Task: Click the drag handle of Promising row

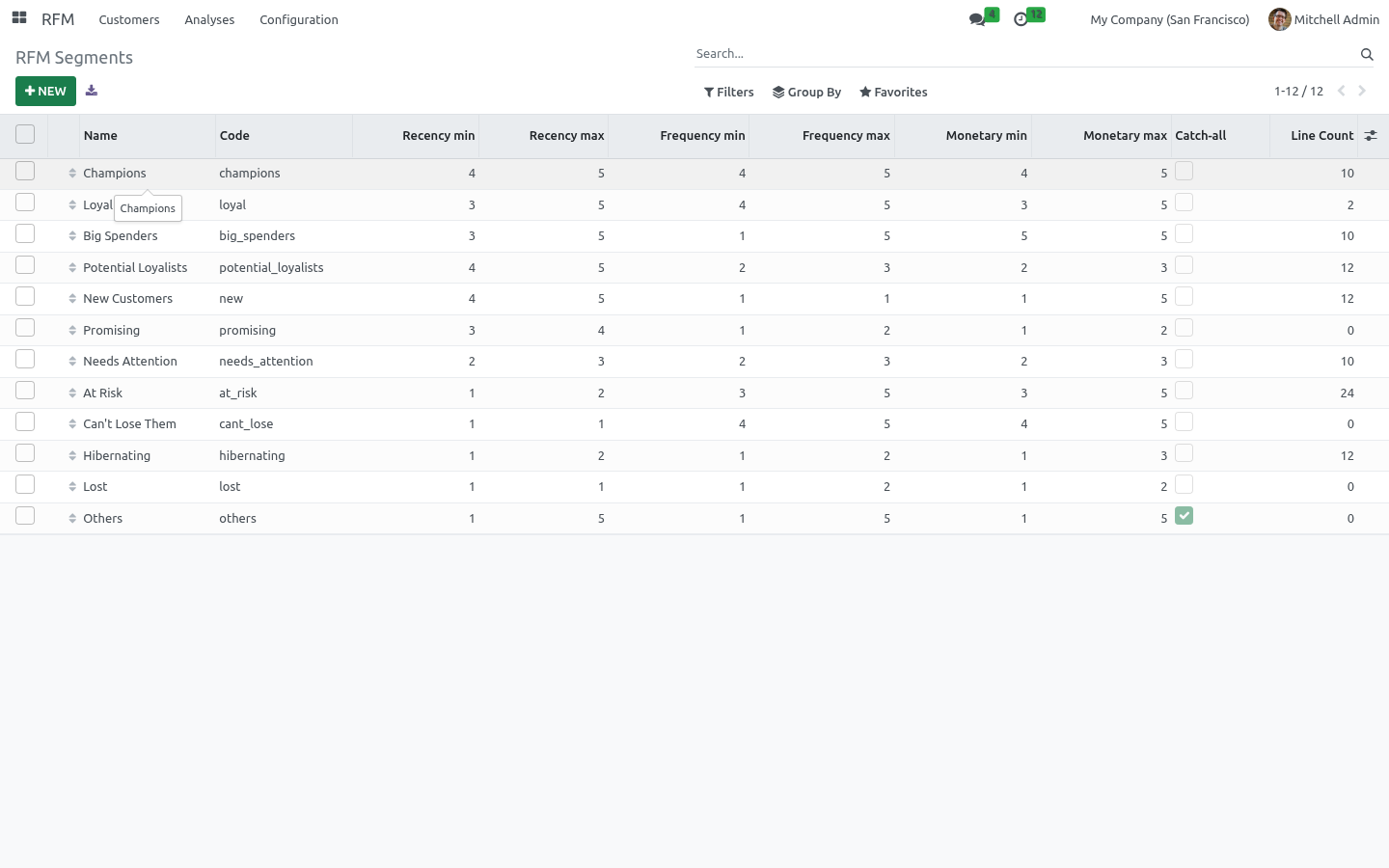Action: click(x=72, y=331)
